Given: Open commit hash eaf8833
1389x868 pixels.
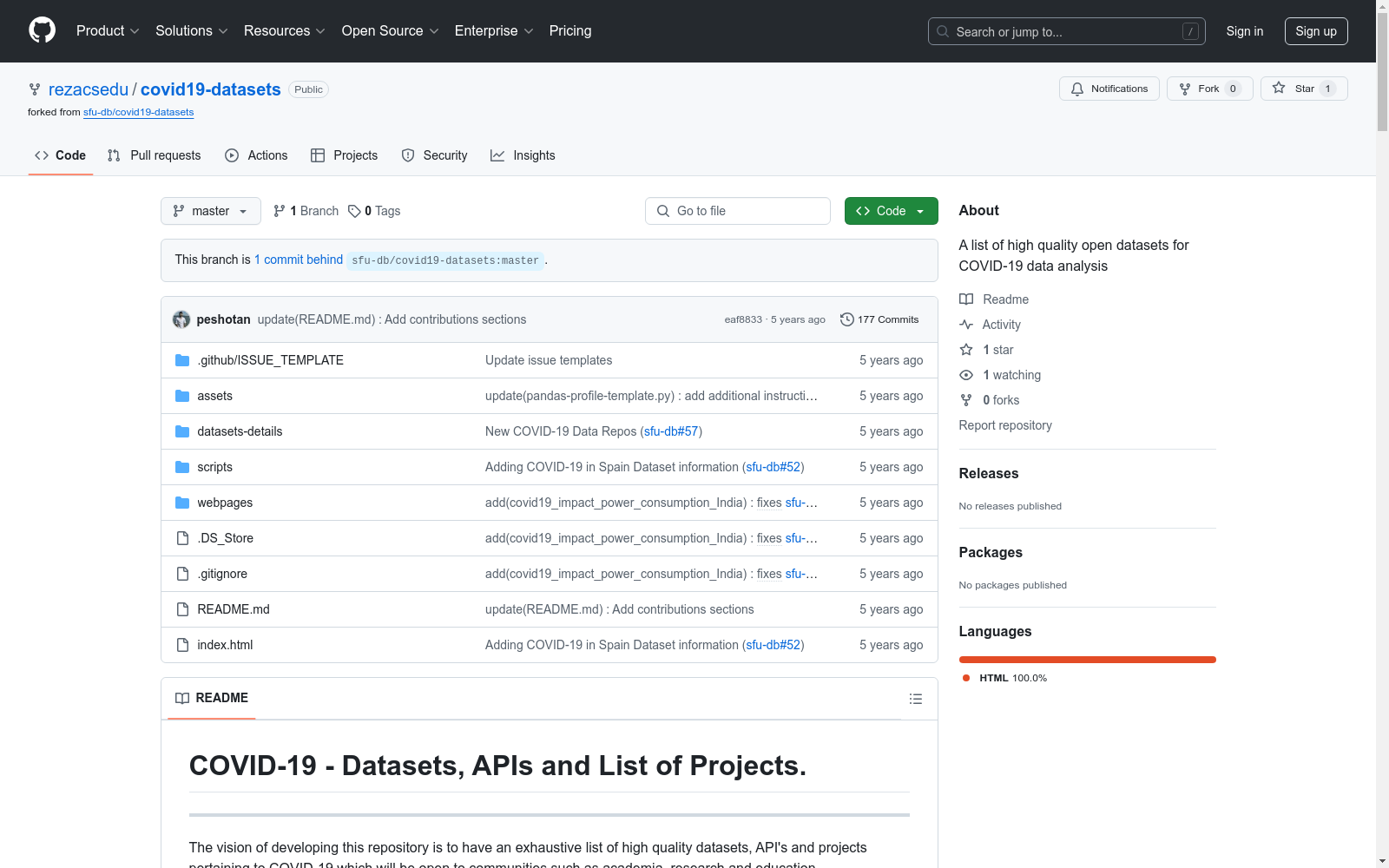Looking at the screenshot, I should tap(743, 319).
